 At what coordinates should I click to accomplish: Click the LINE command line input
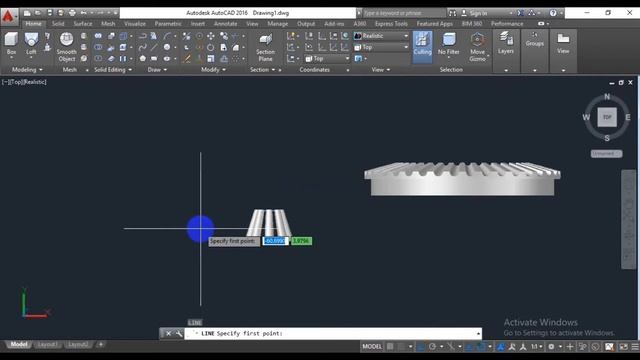click(x=333, y=333)
